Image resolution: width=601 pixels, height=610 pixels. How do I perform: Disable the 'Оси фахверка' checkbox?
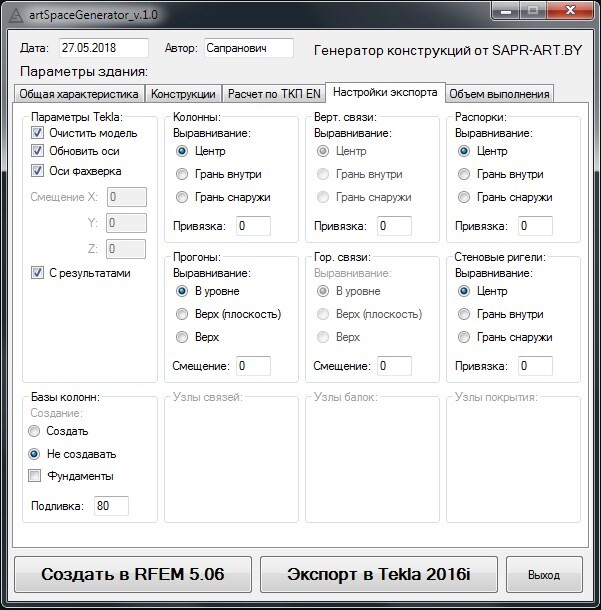pos(38,170)
